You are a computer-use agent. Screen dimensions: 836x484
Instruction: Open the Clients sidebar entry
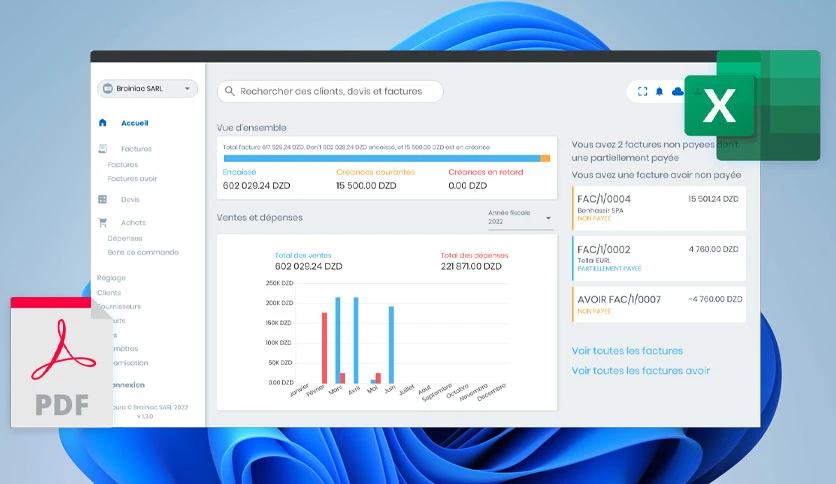[x=109, y=293]
